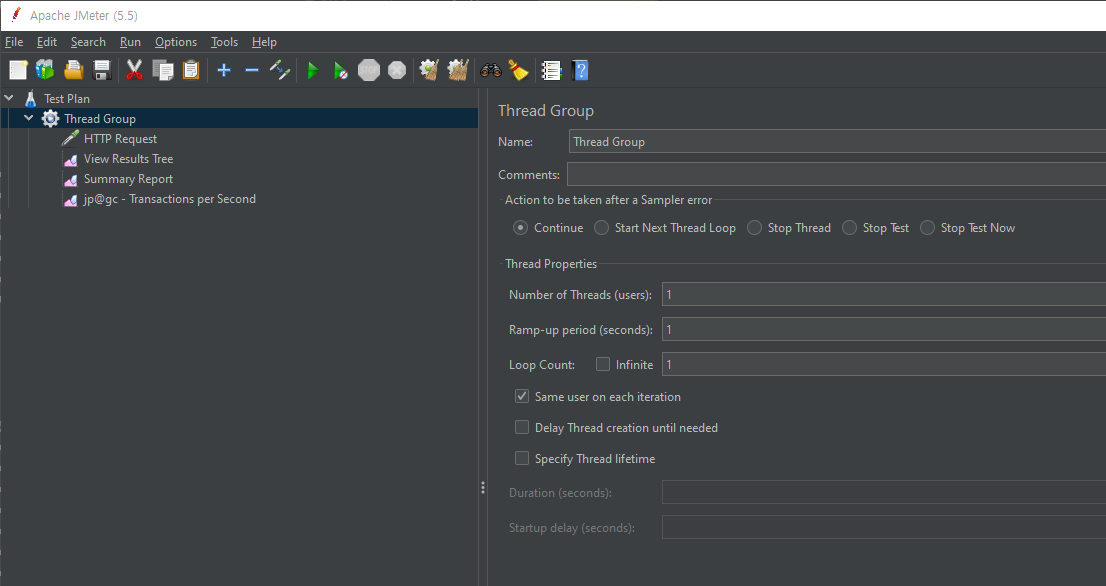
Task: Select the Stop Test Now radio button
Action: (x=927, y=228)
